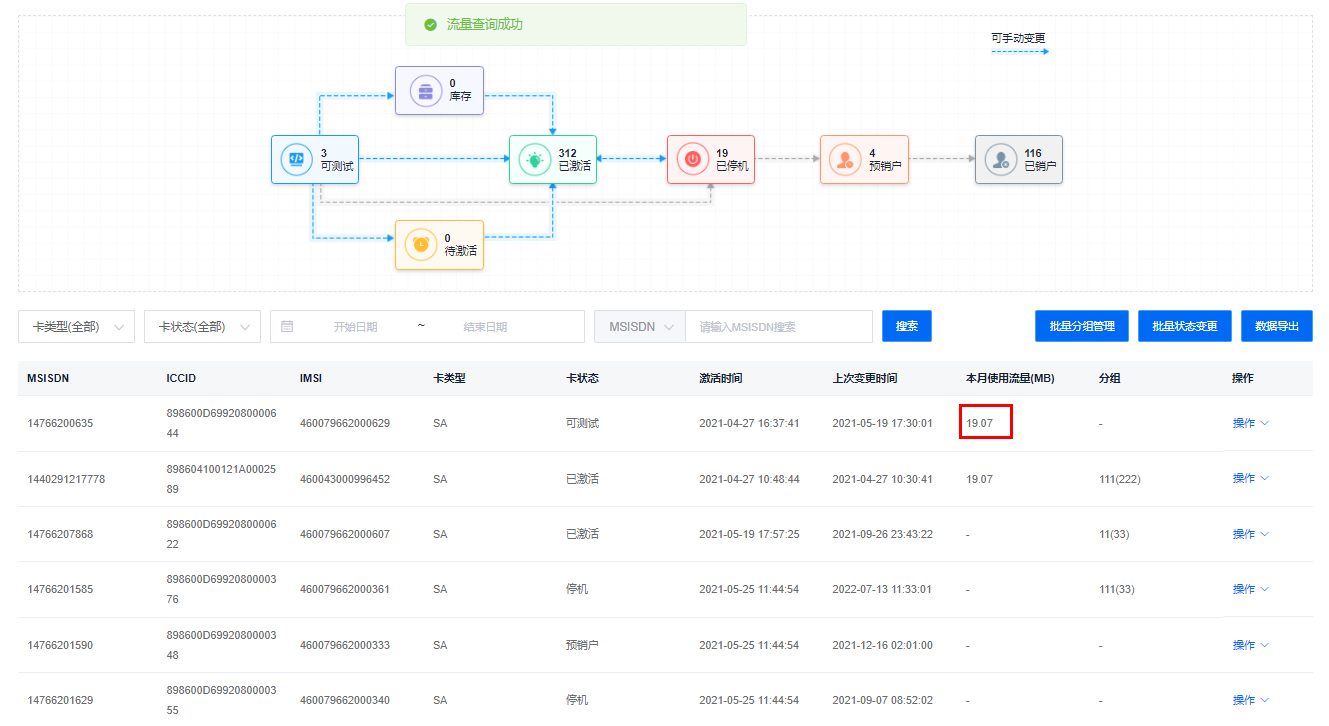Focus the MSISDN search input field
This screenshot has width=1329, height=726.
[778, 327]
